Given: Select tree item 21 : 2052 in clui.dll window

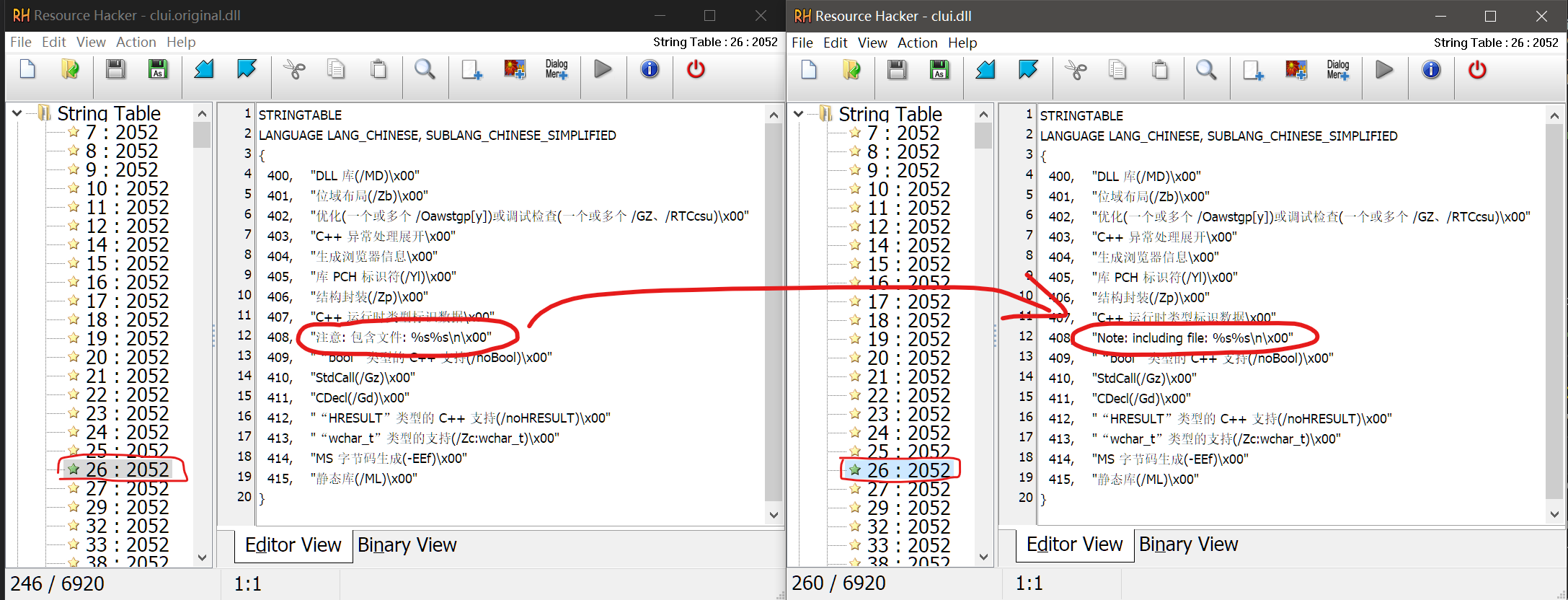Looking at the screenshot, I should pos(908,377).
